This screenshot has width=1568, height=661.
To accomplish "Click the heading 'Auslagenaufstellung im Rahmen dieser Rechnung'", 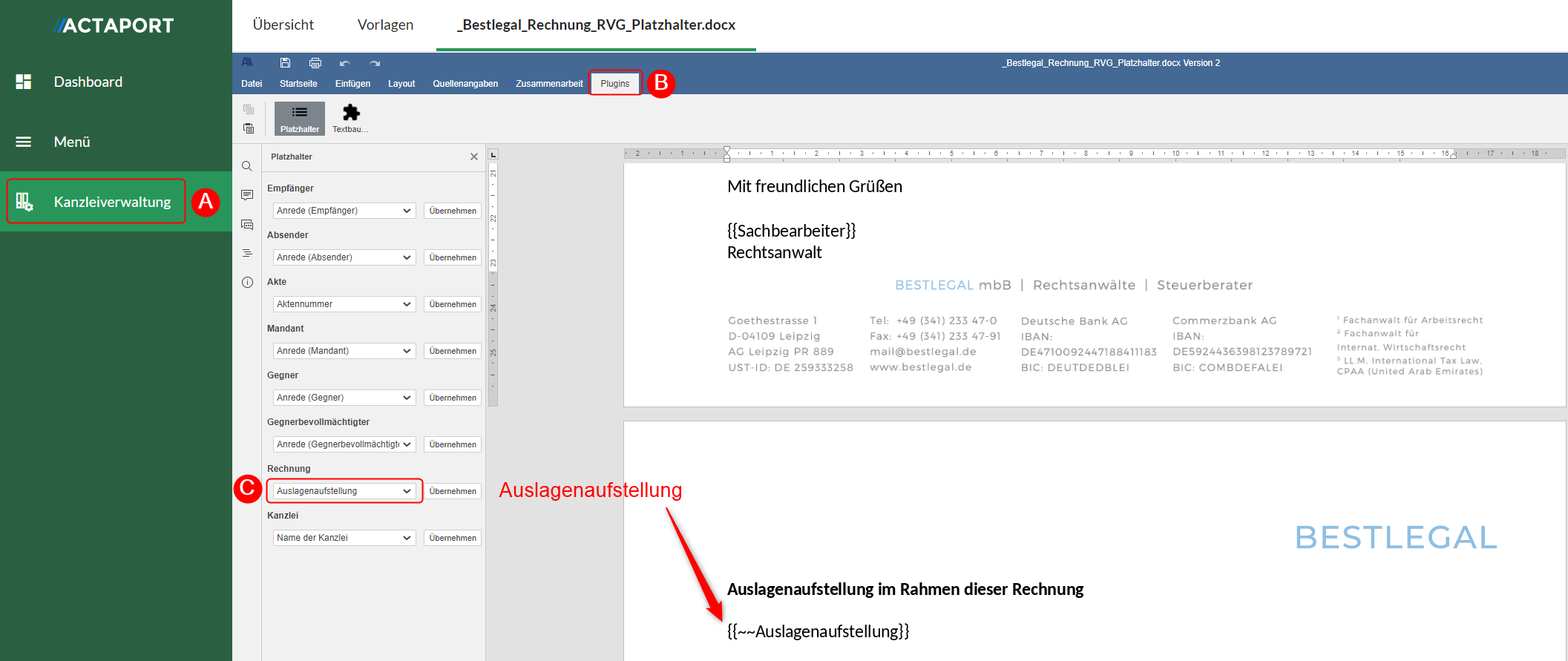I will (x=905, y=589).
